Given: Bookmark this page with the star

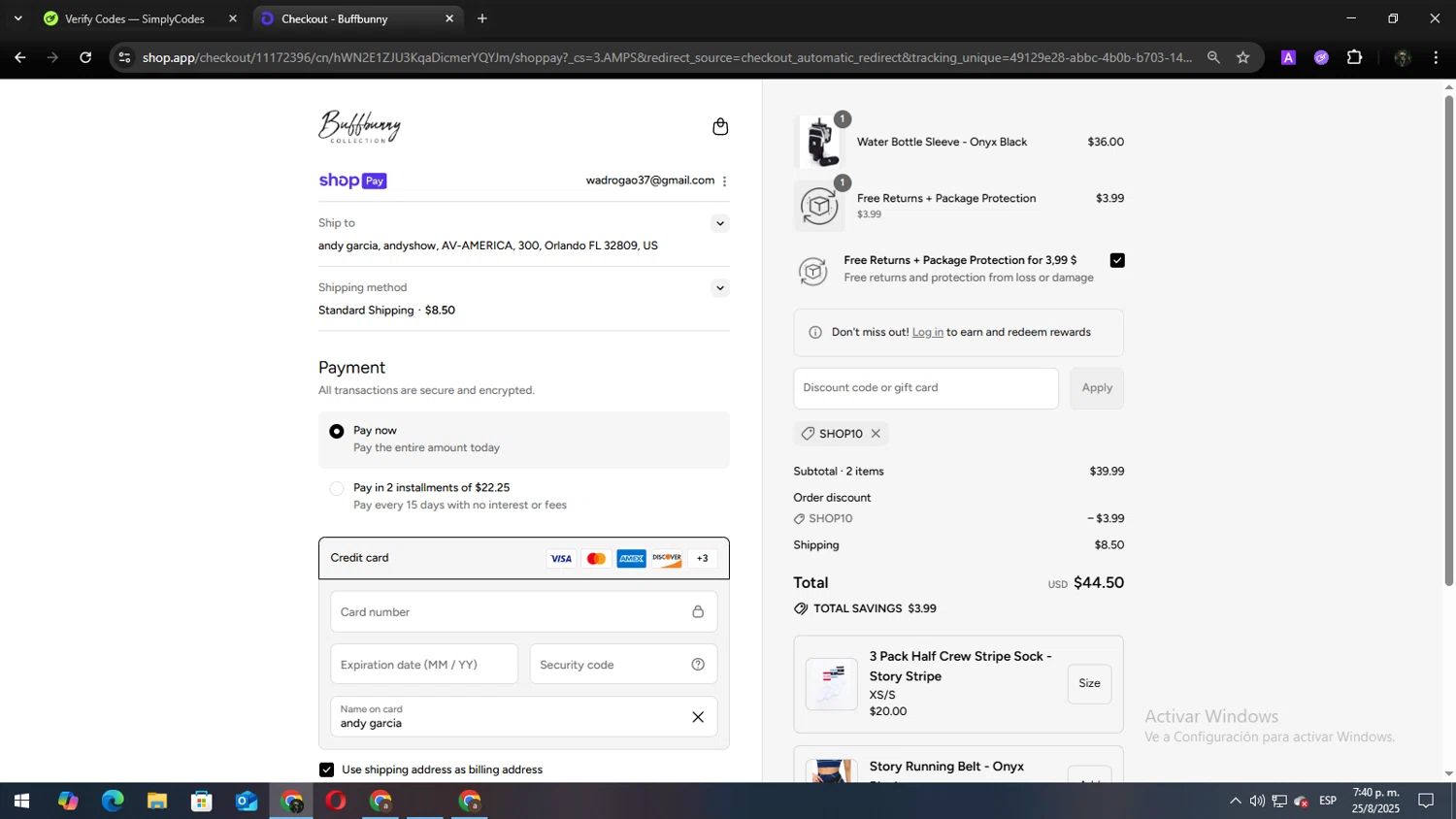Looking at the screenshot, I should tap(1242, 57).
